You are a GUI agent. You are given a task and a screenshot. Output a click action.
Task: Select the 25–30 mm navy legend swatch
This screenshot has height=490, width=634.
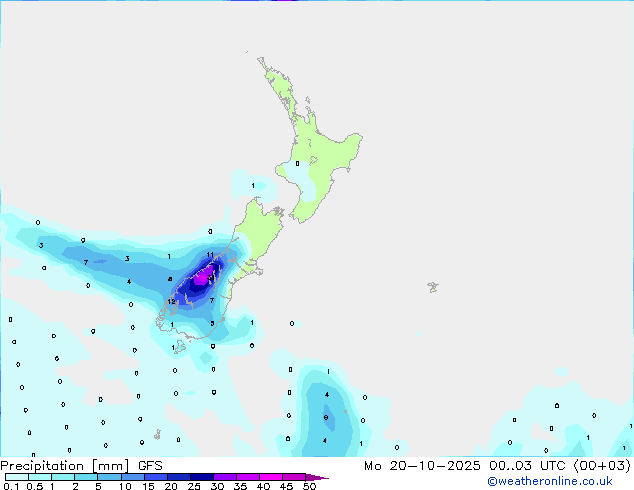[x=201, y=477]
